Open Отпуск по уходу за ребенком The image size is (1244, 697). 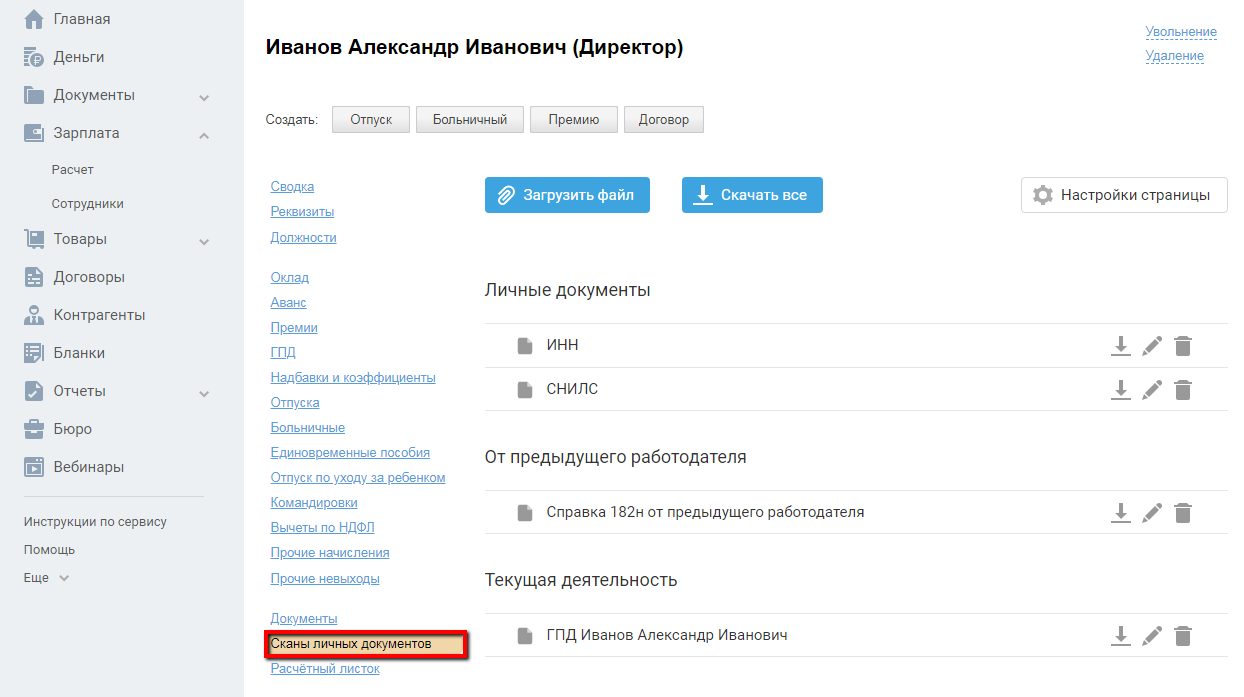358,478
